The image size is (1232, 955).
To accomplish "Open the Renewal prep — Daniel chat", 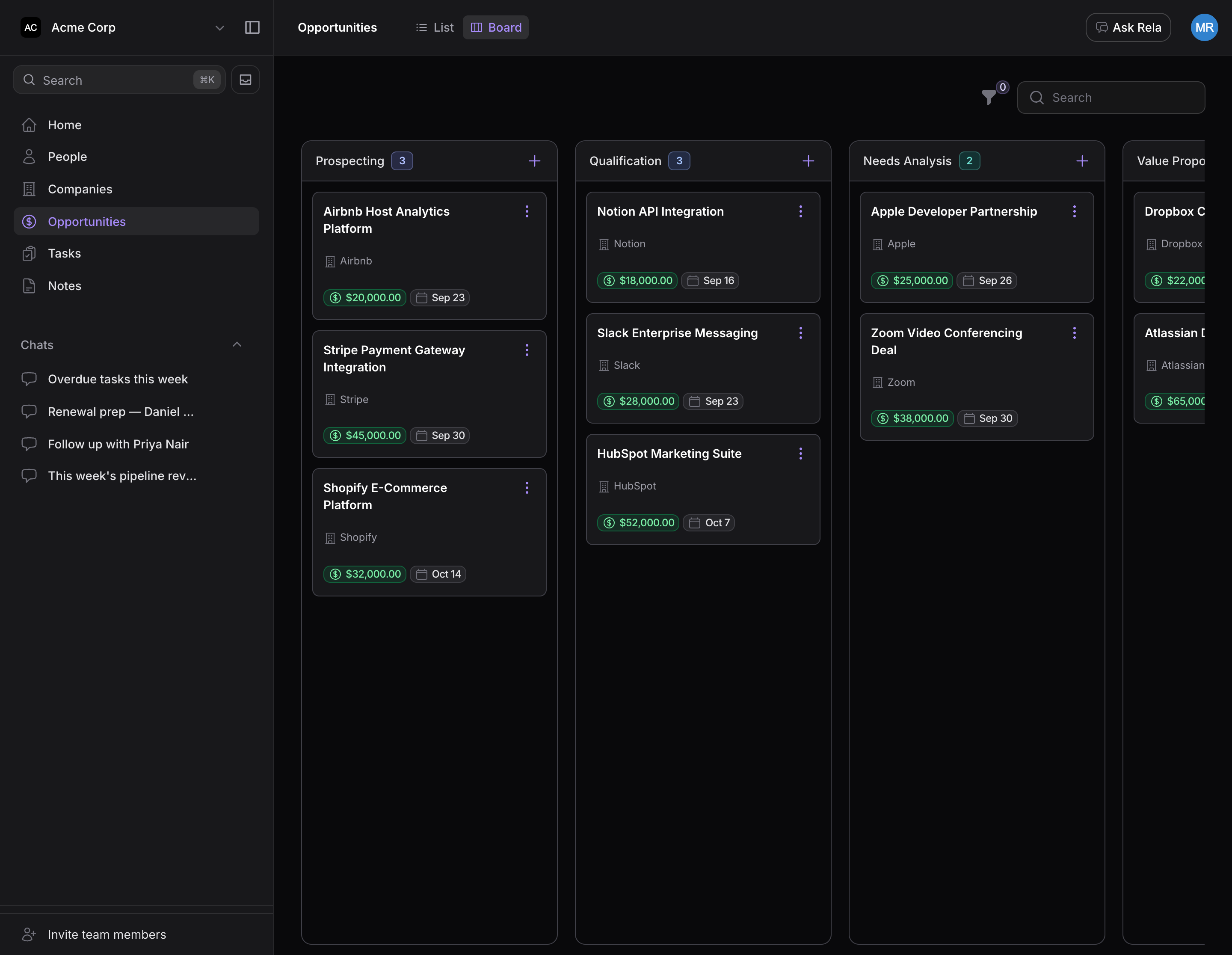I will [136, 411].
